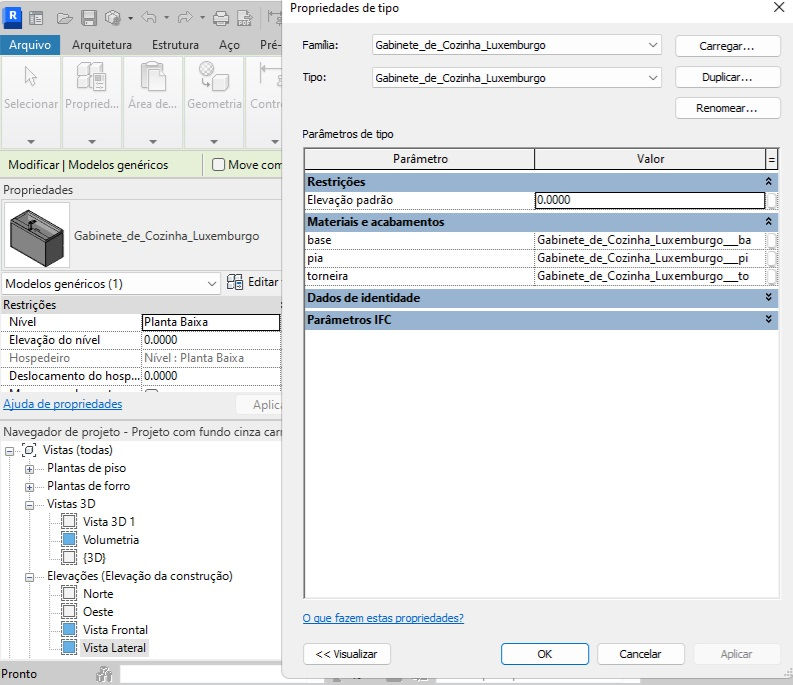Click the Vista Lateral view icon
Image resolution: width=793 pixels, height=685 pixels.
pyautogui.click(x=69, y=648)
